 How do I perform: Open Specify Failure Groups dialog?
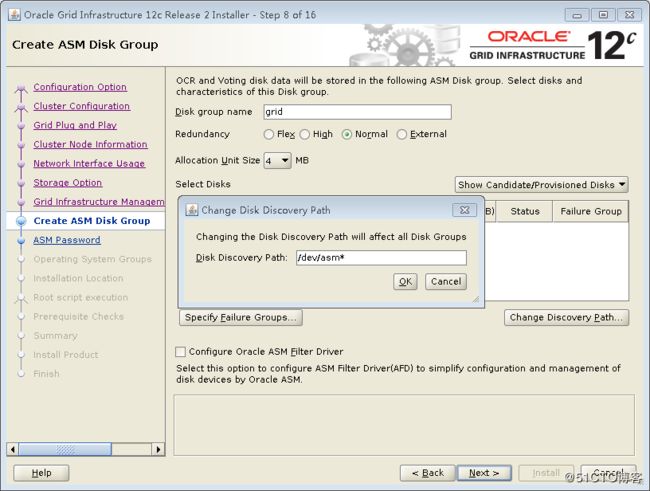pyautogui.click(x=240, y=318)
